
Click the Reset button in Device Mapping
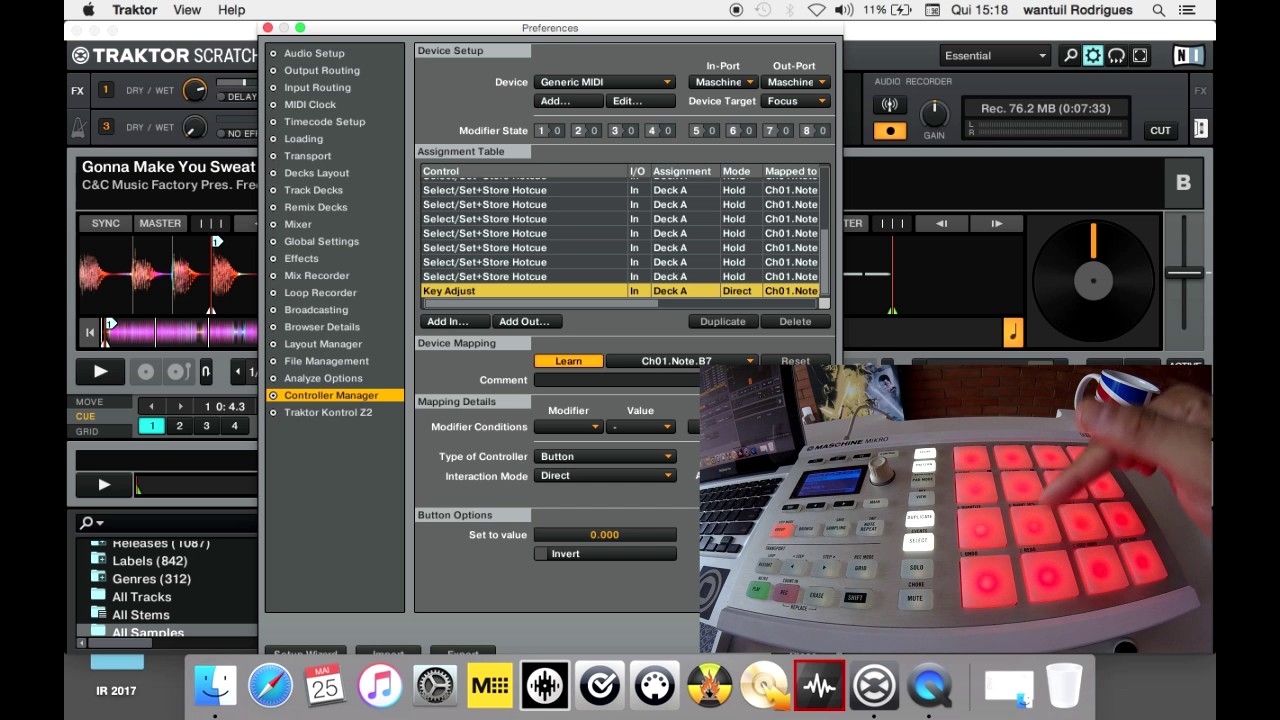tap(795, 361)
